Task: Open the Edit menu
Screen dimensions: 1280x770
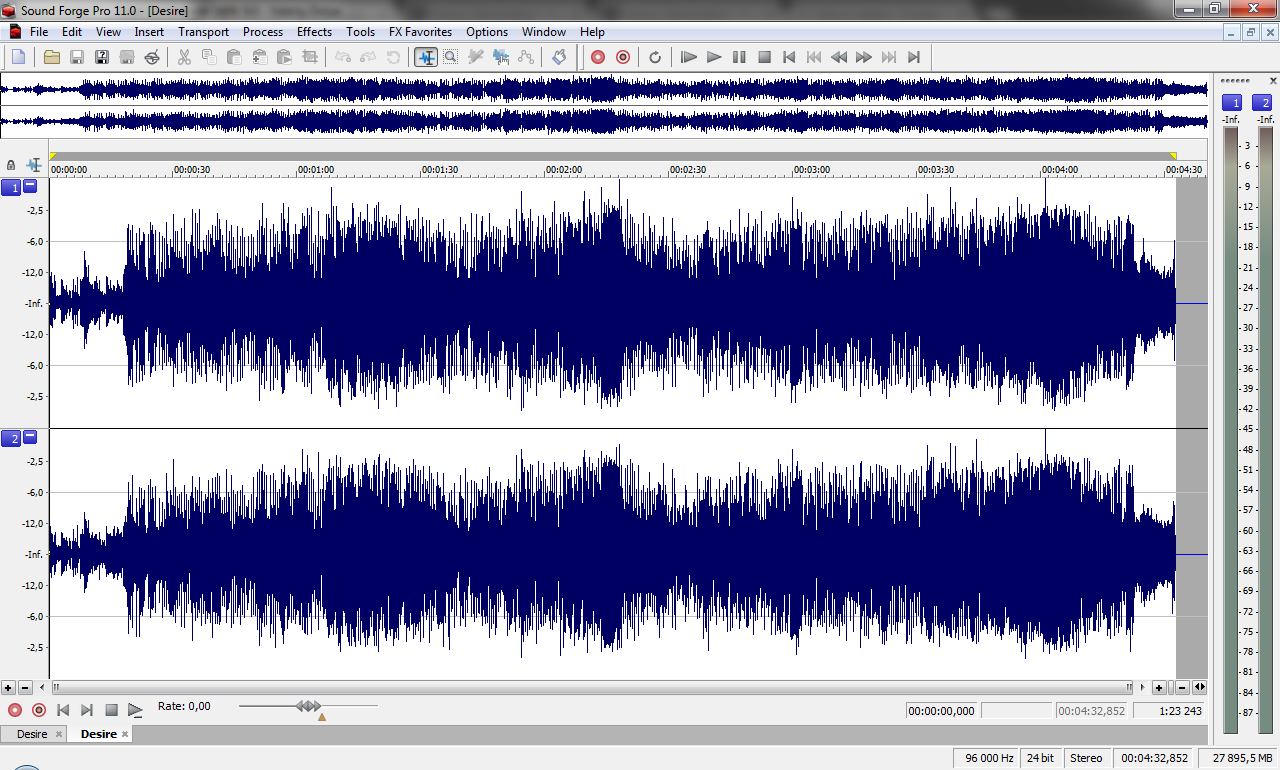Action: [x=72, y=32]
